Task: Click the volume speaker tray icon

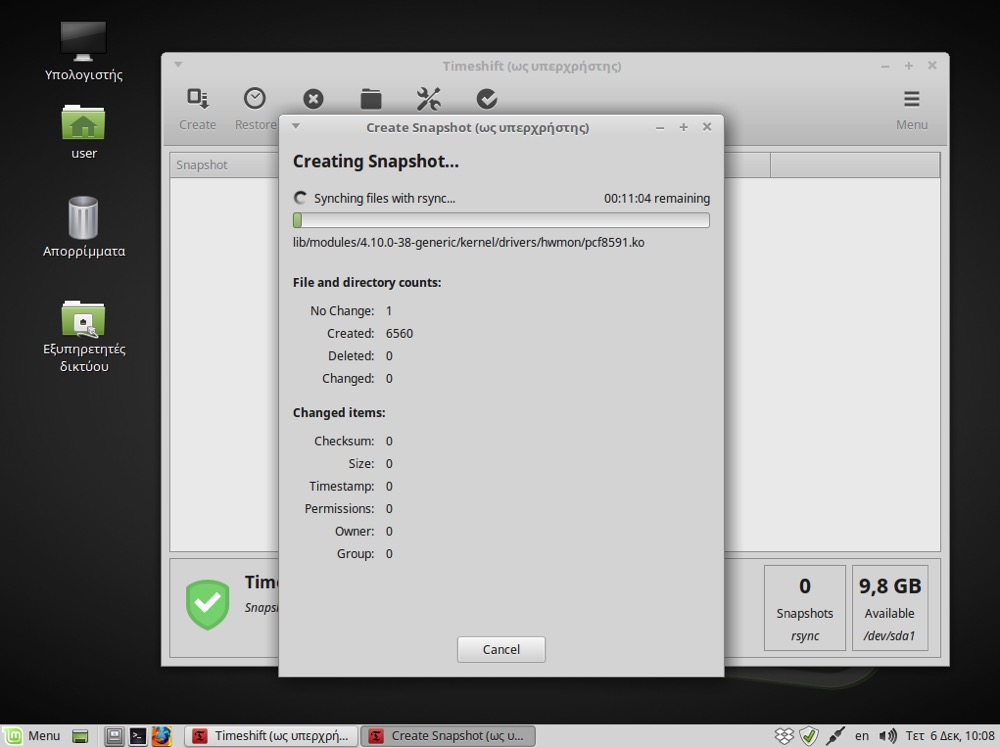Action: [x=887, y=736]
